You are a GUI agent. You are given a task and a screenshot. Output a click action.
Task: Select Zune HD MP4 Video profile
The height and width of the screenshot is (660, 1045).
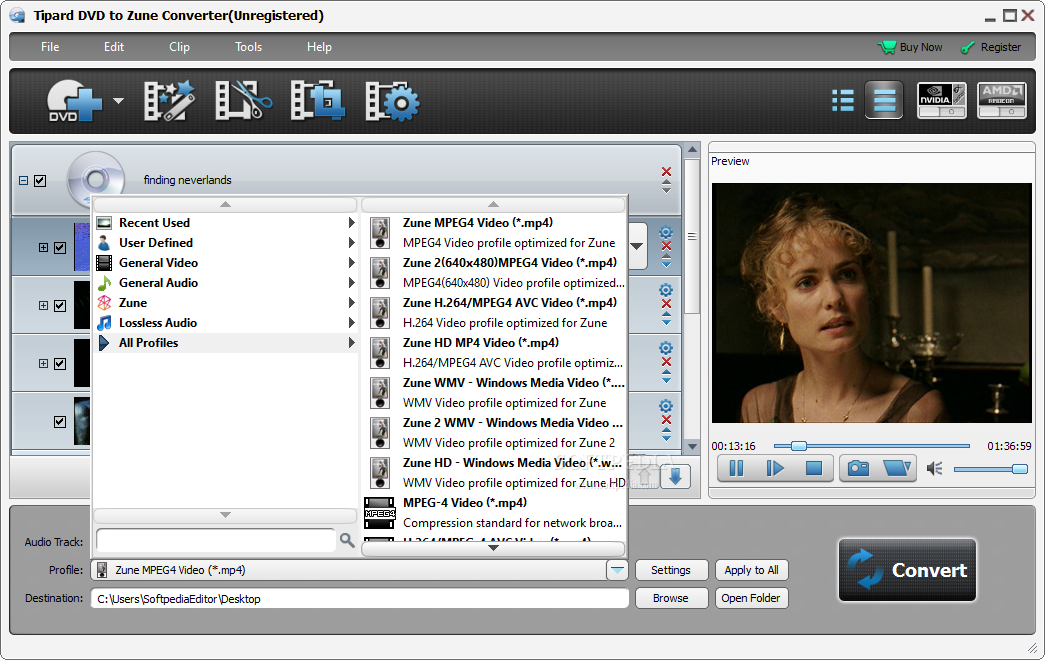(x=494, y=353)
